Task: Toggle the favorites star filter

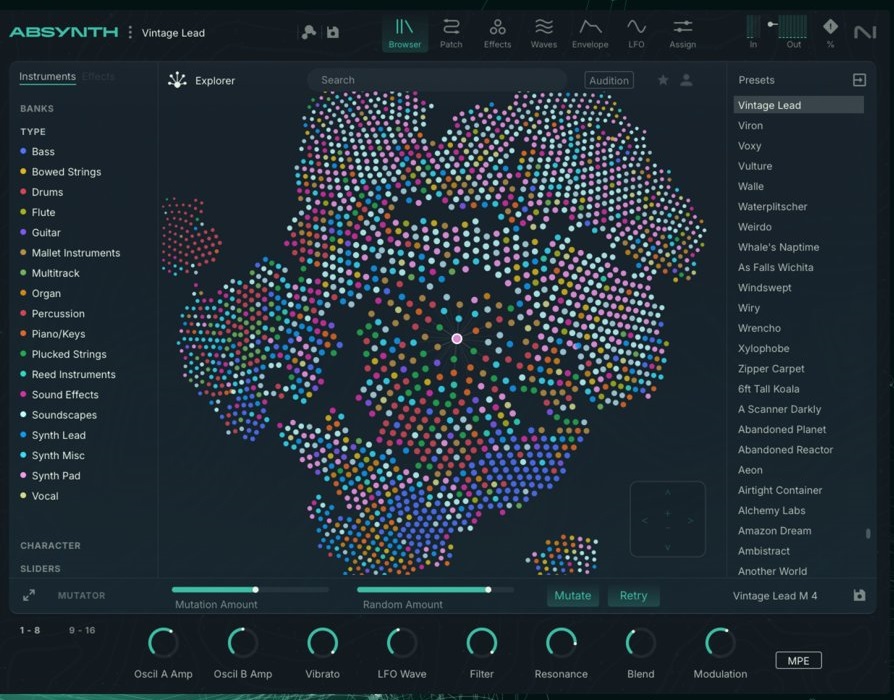Action: (662, 81)
